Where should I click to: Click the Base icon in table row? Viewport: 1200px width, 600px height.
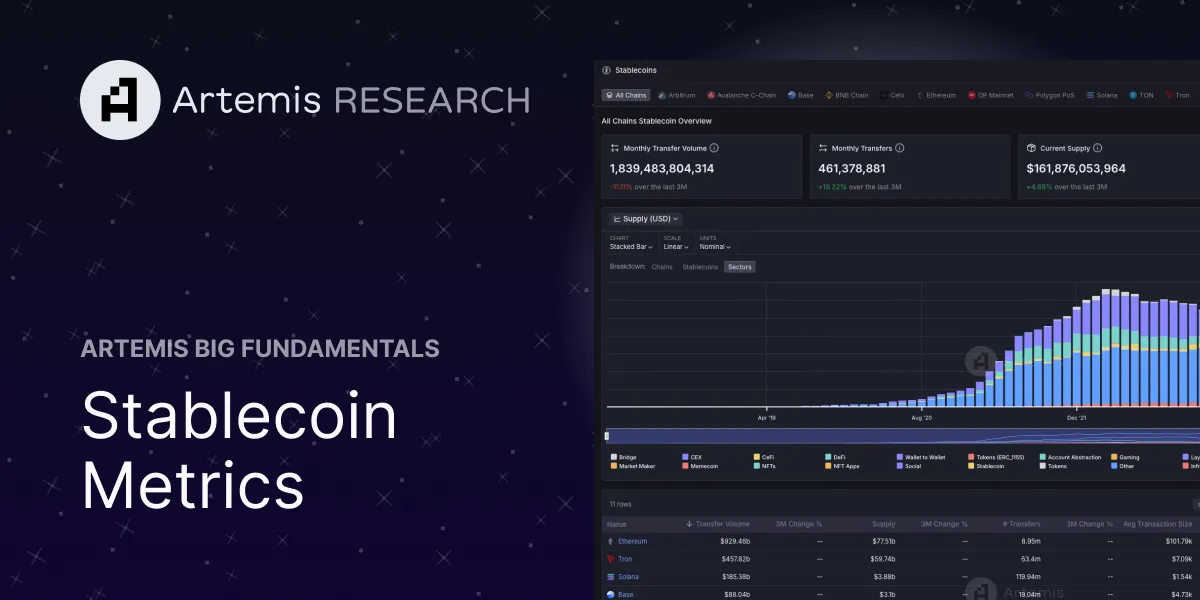pyautogui.click(x=611, y=595)
